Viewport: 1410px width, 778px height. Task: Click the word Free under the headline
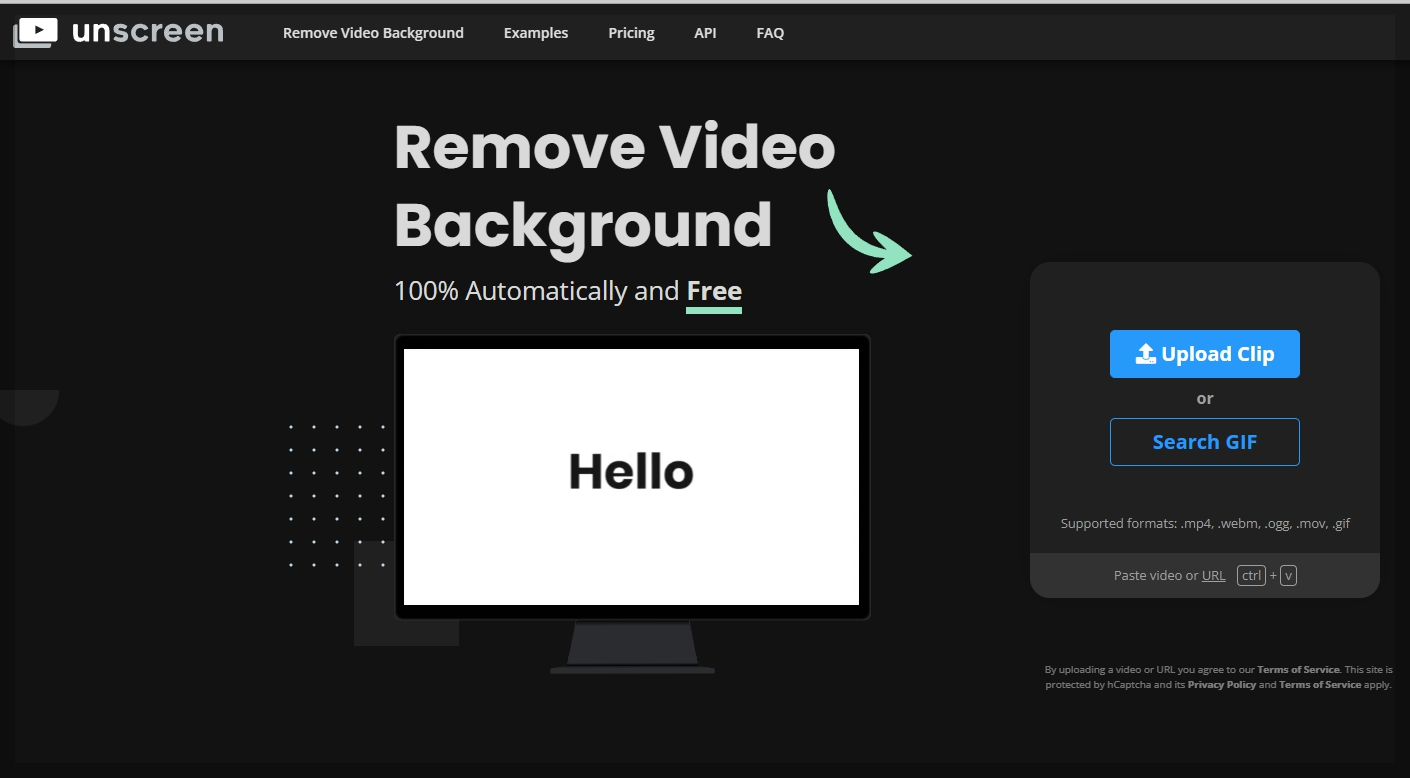[714, 291]
